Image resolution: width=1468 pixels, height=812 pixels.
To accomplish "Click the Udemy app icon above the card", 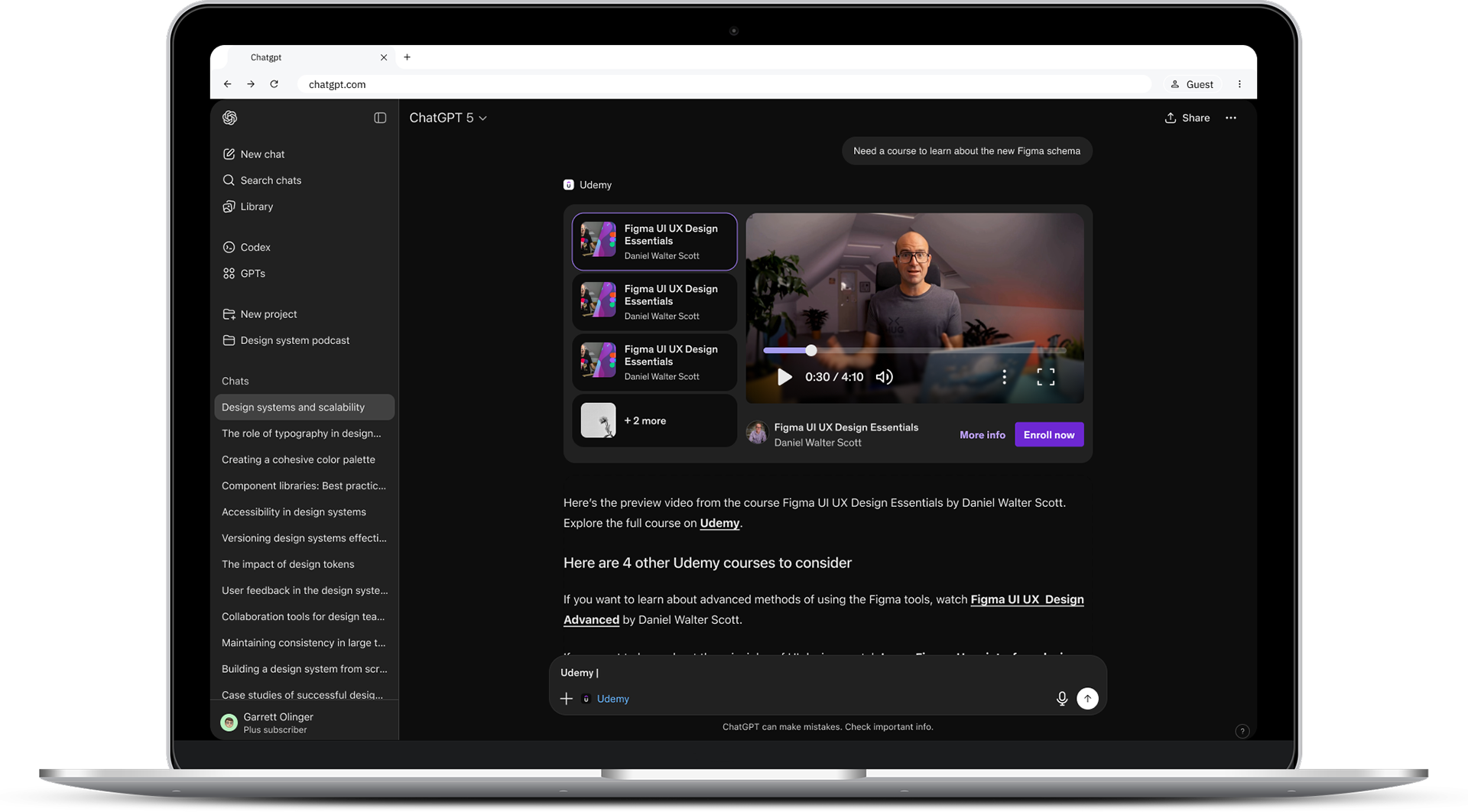I will pos(569,185).
